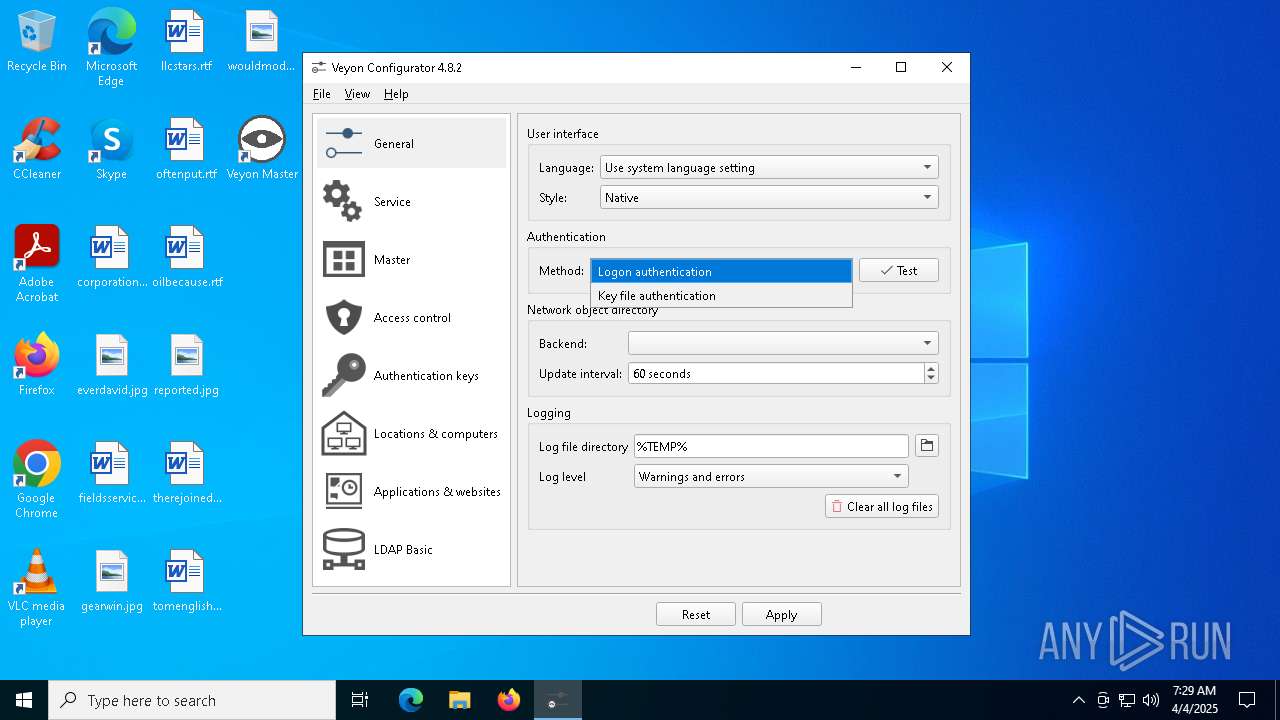Click the Reset button
Screen dimensions: 1280x720
696,614
